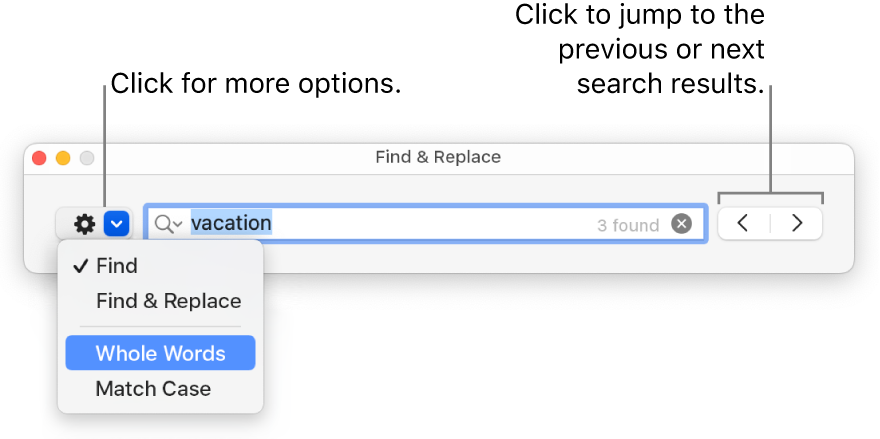The height and width of the screenshot is (439, 880).
Task: Enable the Whole Words option
Action: point(160,353)
